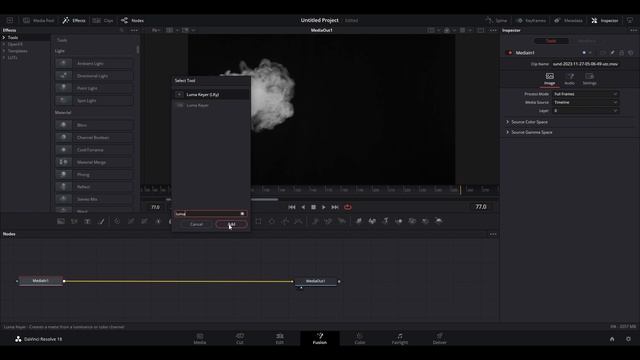This screenshot has height=360, width=640.
Task: Select the Spot Light tool
Action: 94,100
